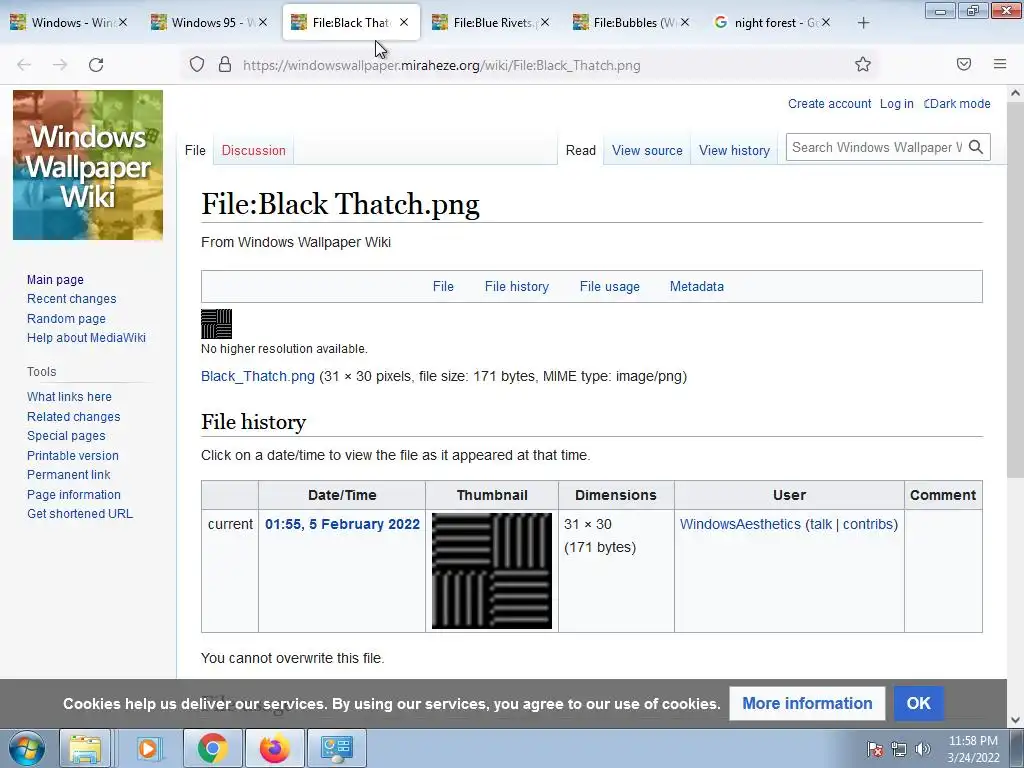Go back with the browser back arrow

coord(24,65)
